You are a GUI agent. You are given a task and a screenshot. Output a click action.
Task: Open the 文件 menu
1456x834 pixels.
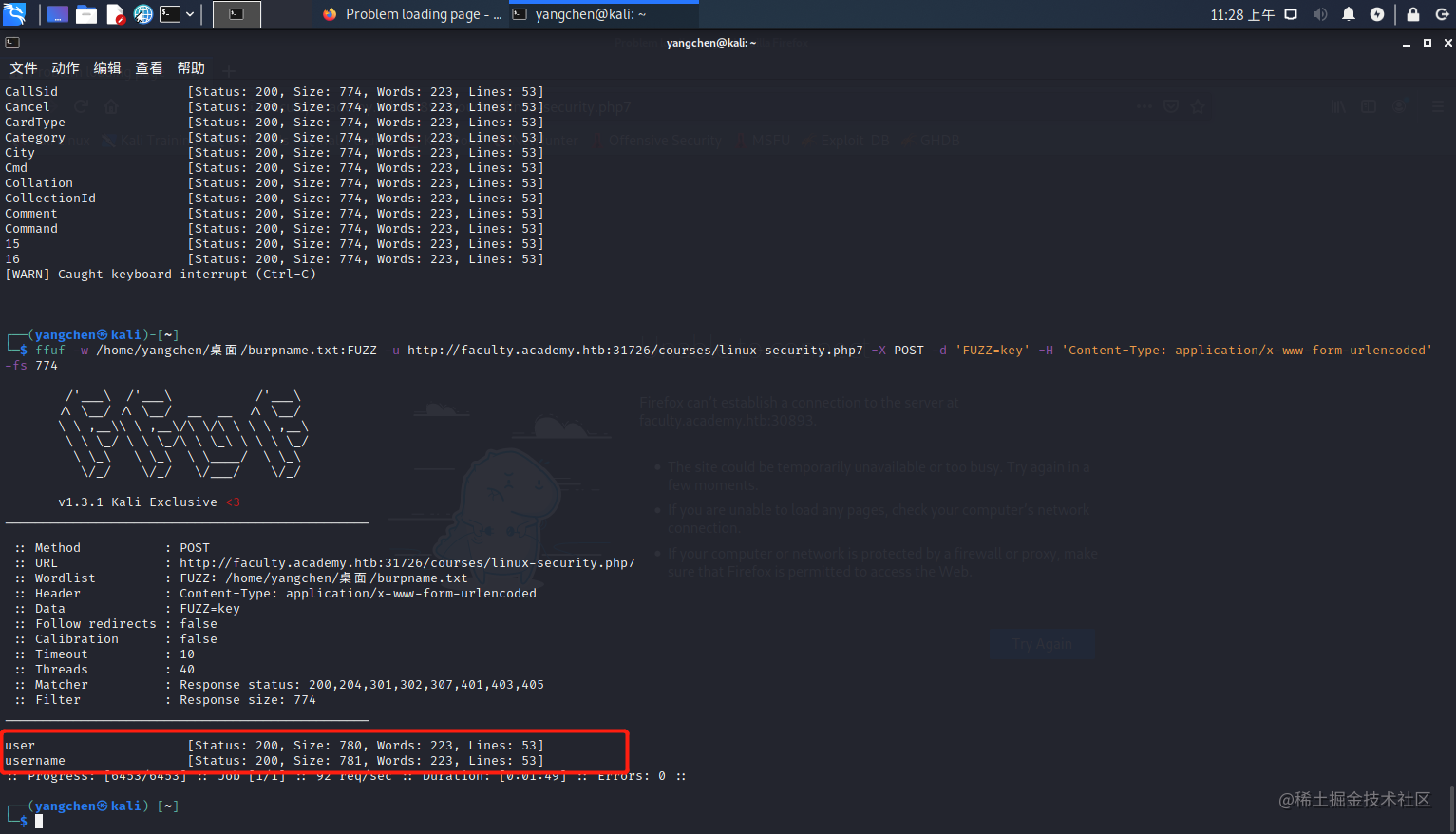24,67
